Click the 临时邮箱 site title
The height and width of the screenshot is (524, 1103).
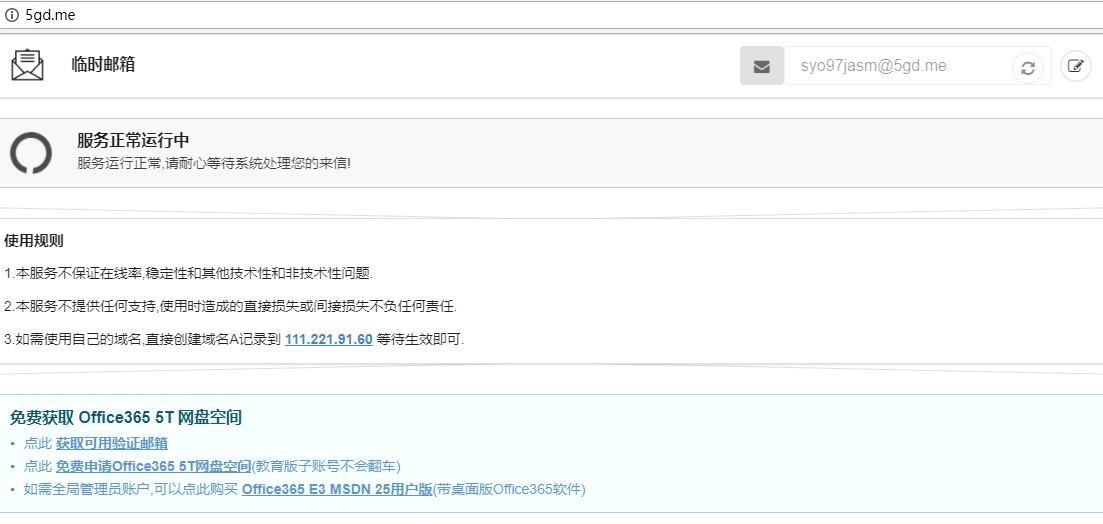103,65
